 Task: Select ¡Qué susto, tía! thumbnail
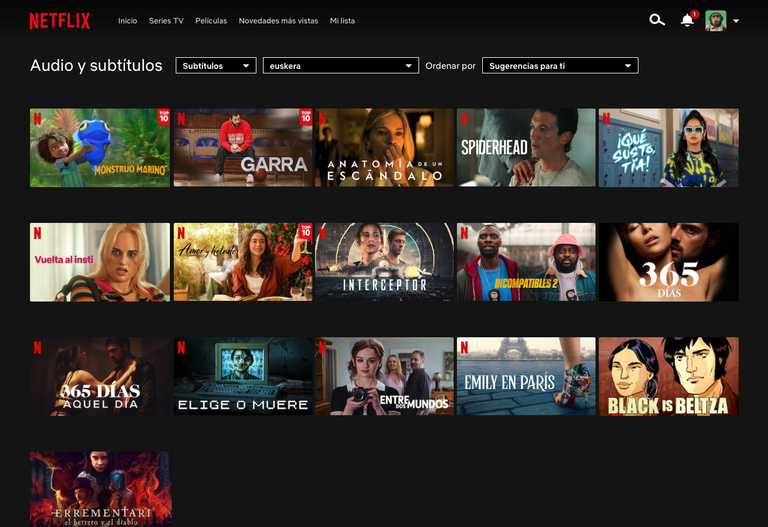(x=669, y=147)
